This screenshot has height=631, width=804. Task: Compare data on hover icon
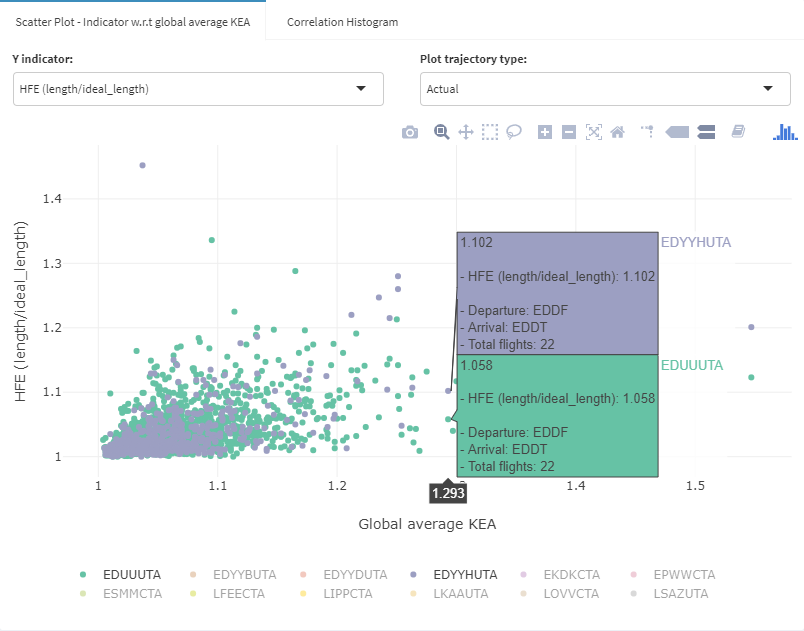point(706,132)
